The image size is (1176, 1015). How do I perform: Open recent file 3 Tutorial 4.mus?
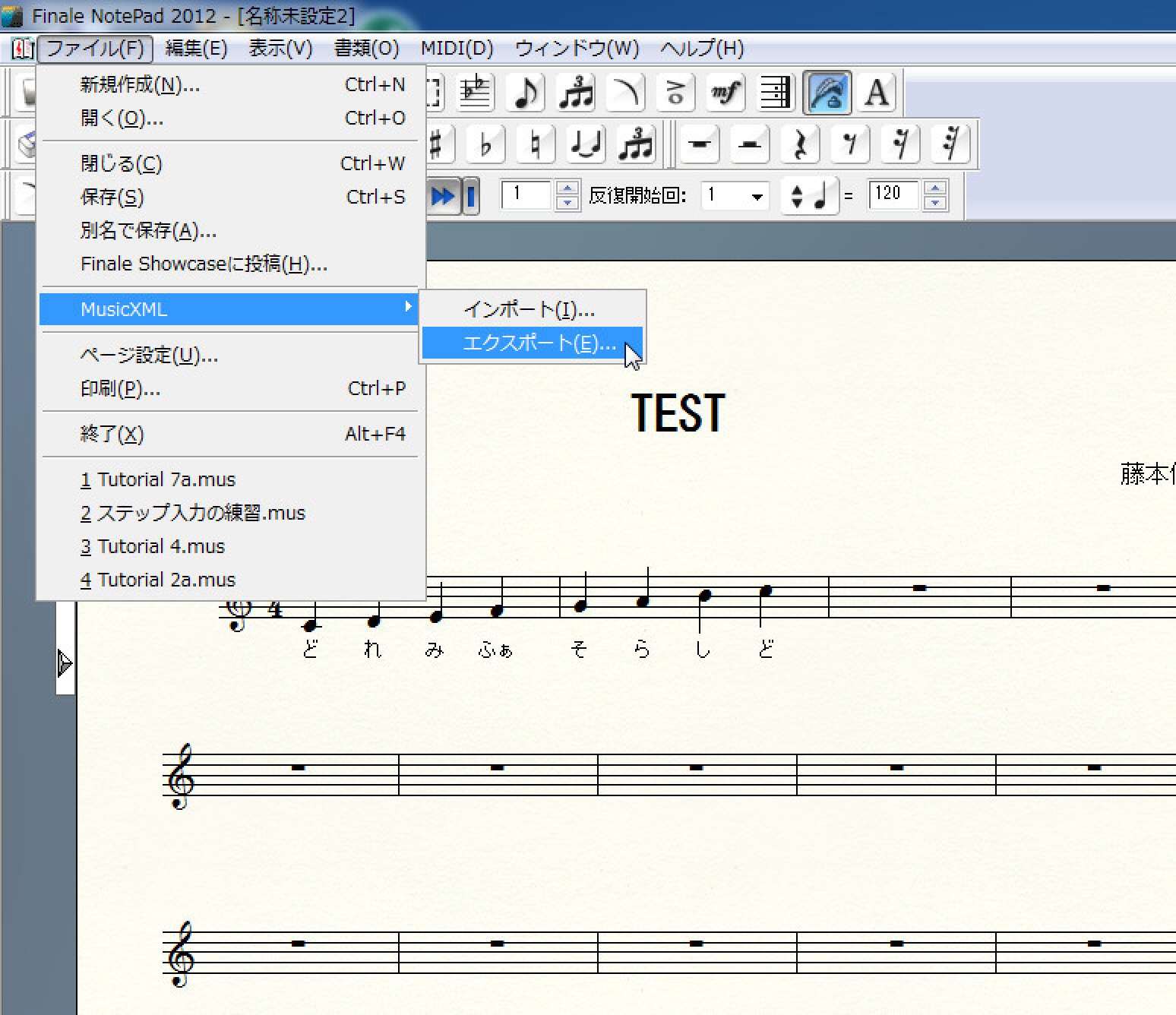click(229, 546)
